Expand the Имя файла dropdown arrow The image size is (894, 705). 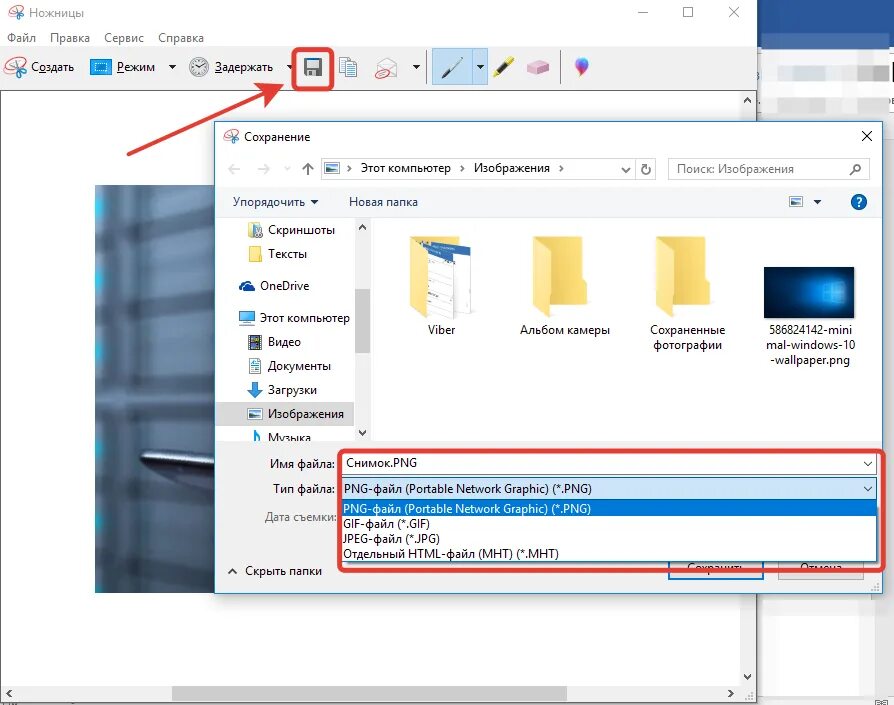(868, 463)
